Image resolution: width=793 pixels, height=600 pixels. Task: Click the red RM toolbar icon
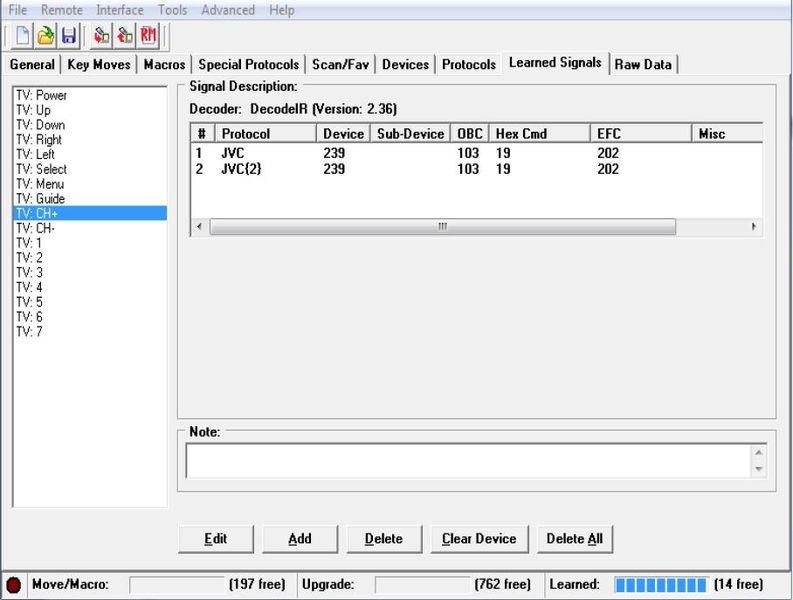[149, 36]
